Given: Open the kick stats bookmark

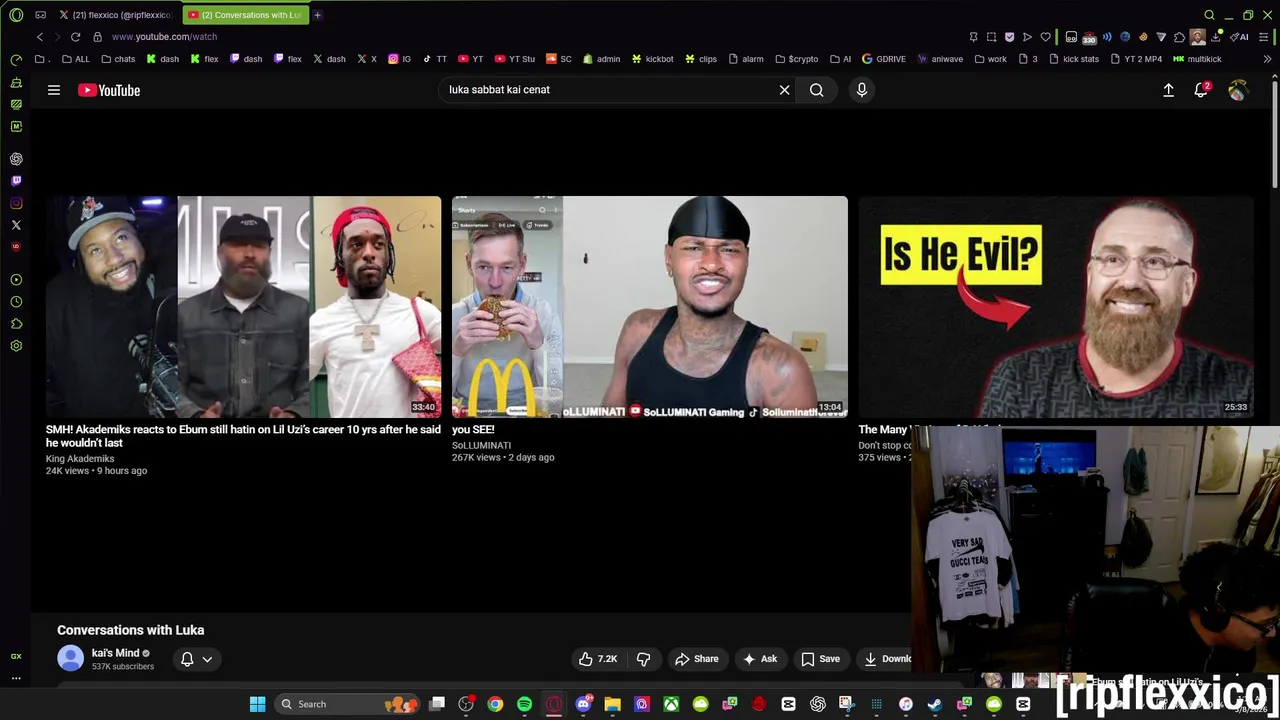Looking at the screenshot, I should tap(1074, 59).
